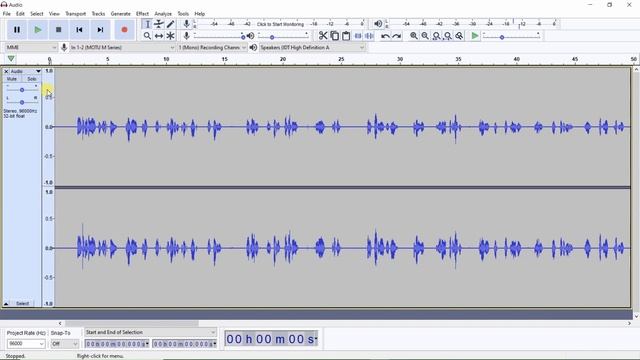Click the audio position time display
The height and width of the screenshot is (360, 640).
[271, 339]
